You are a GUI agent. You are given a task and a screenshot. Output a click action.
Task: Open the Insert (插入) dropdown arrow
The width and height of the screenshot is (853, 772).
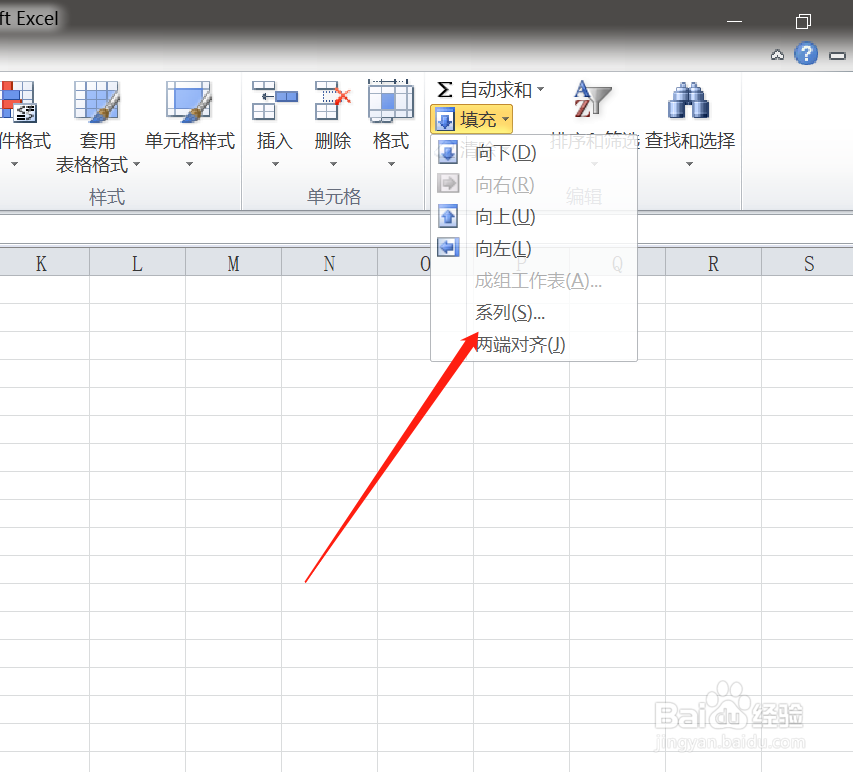click(x=275, y=164)
